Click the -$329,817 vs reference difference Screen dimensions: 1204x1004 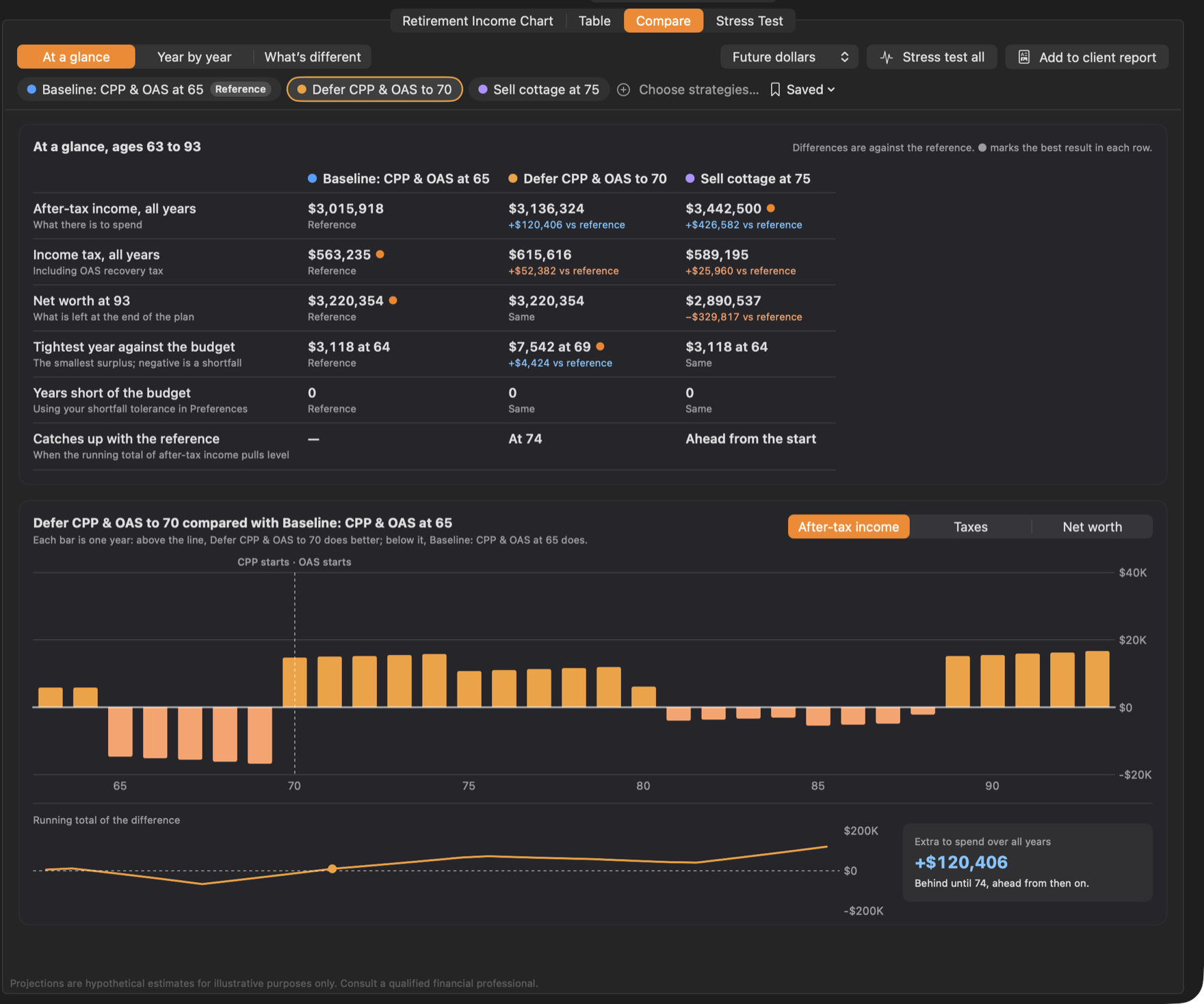click(x=744, y=317)
